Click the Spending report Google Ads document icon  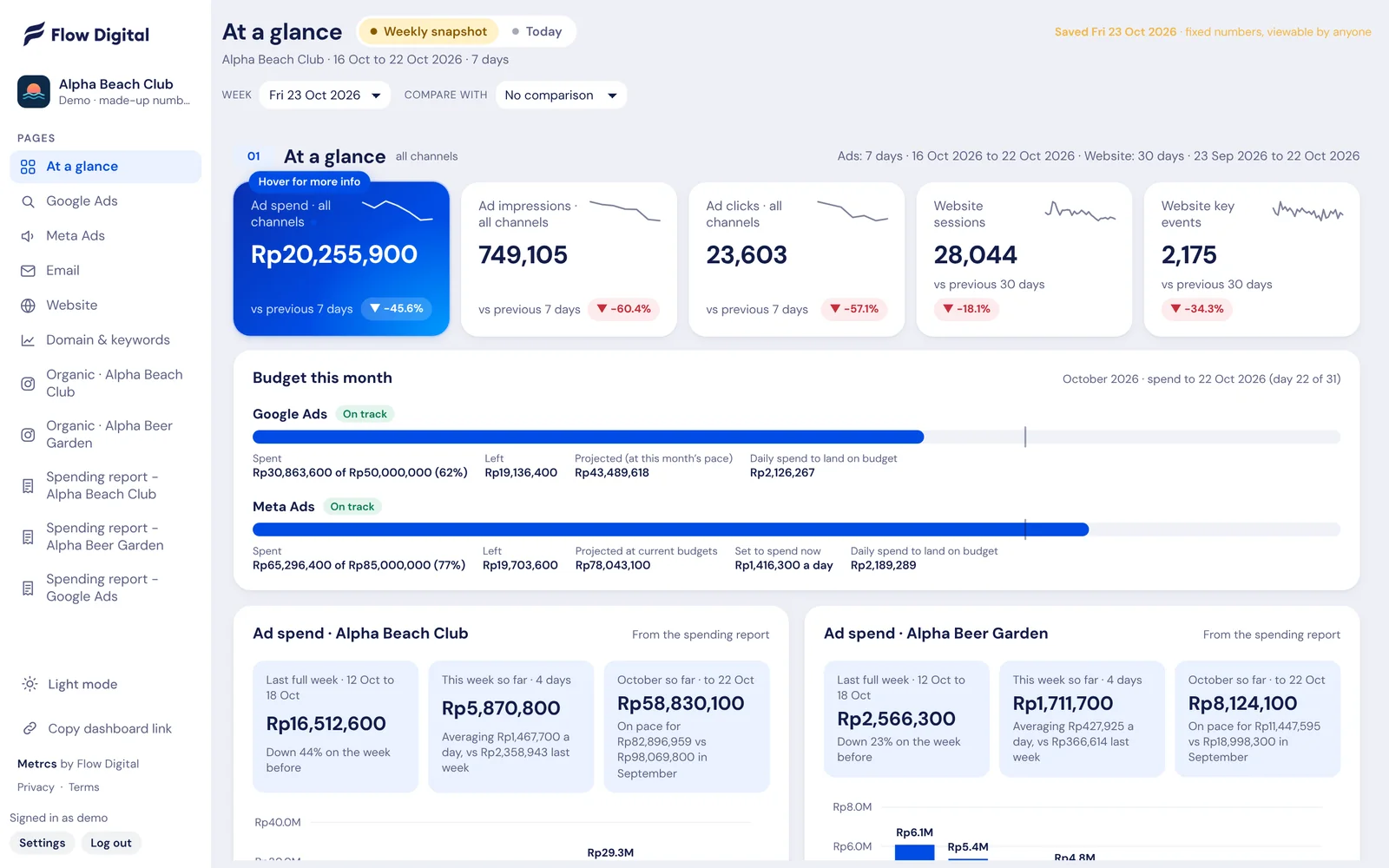pyautogui.click(x=28, y=589)
